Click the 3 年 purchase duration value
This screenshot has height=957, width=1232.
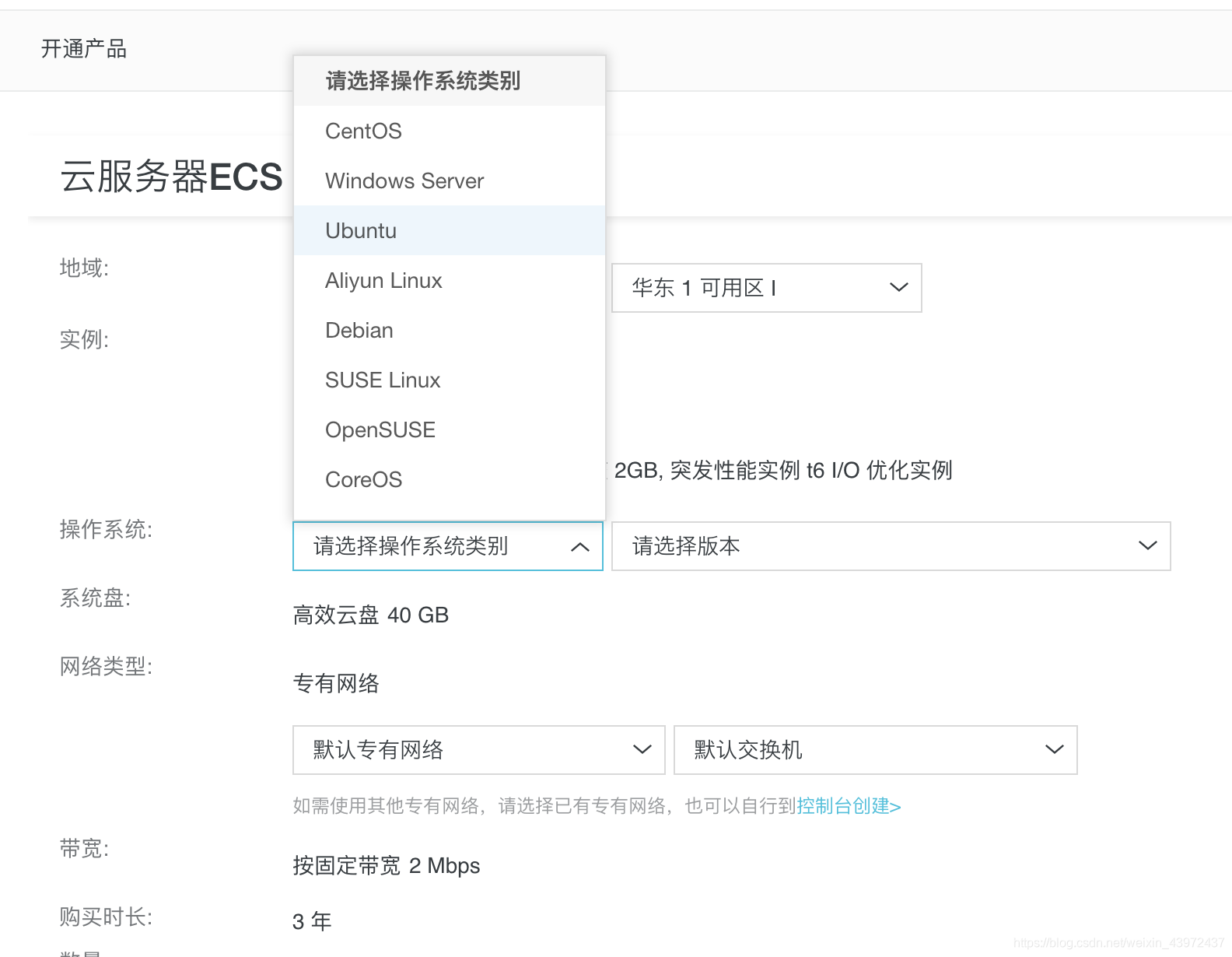point(312,922)
